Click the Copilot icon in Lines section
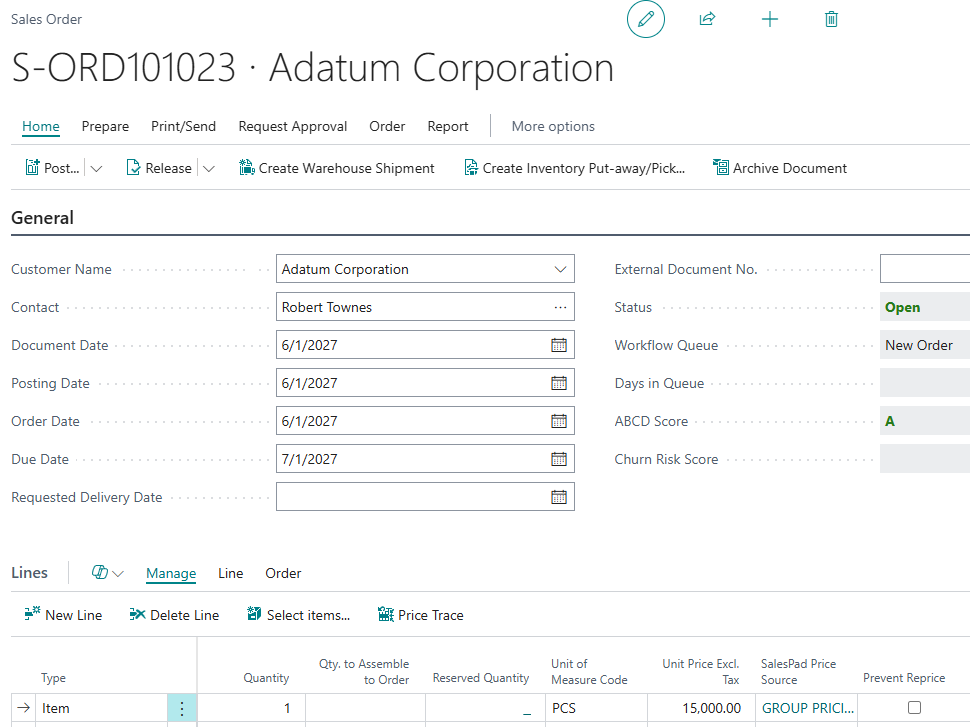Viewport: 970px width, 727px height. click(x=100, y=572)
